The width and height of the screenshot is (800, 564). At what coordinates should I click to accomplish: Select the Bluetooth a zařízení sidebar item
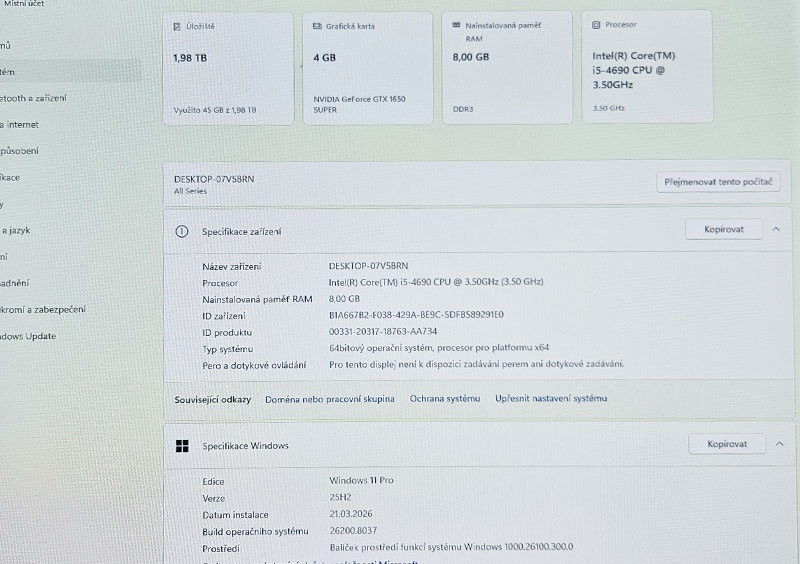click(33, 99)
